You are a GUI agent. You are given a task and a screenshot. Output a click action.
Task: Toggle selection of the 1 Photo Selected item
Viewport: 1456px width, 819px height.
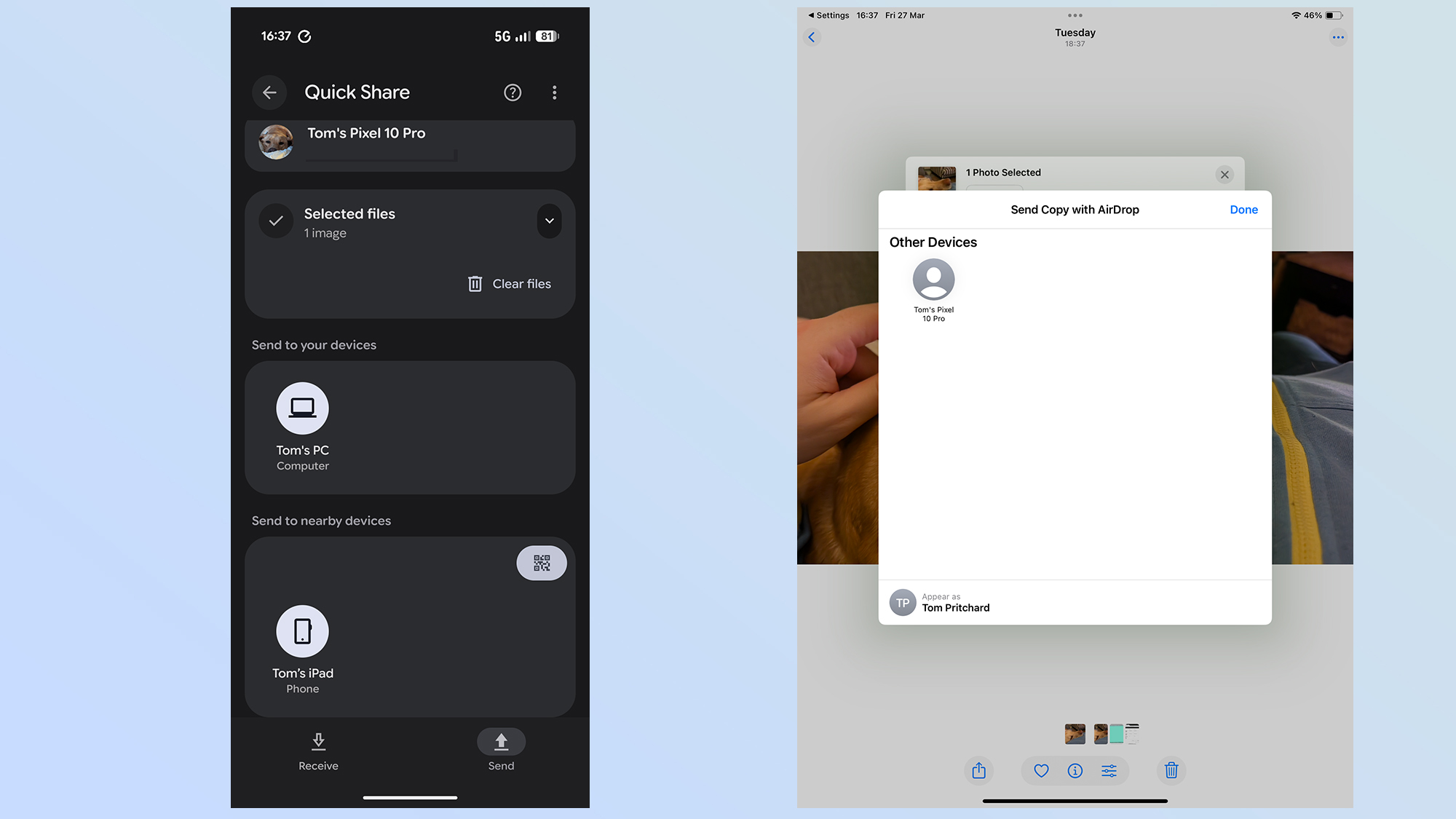(1003, 173)
